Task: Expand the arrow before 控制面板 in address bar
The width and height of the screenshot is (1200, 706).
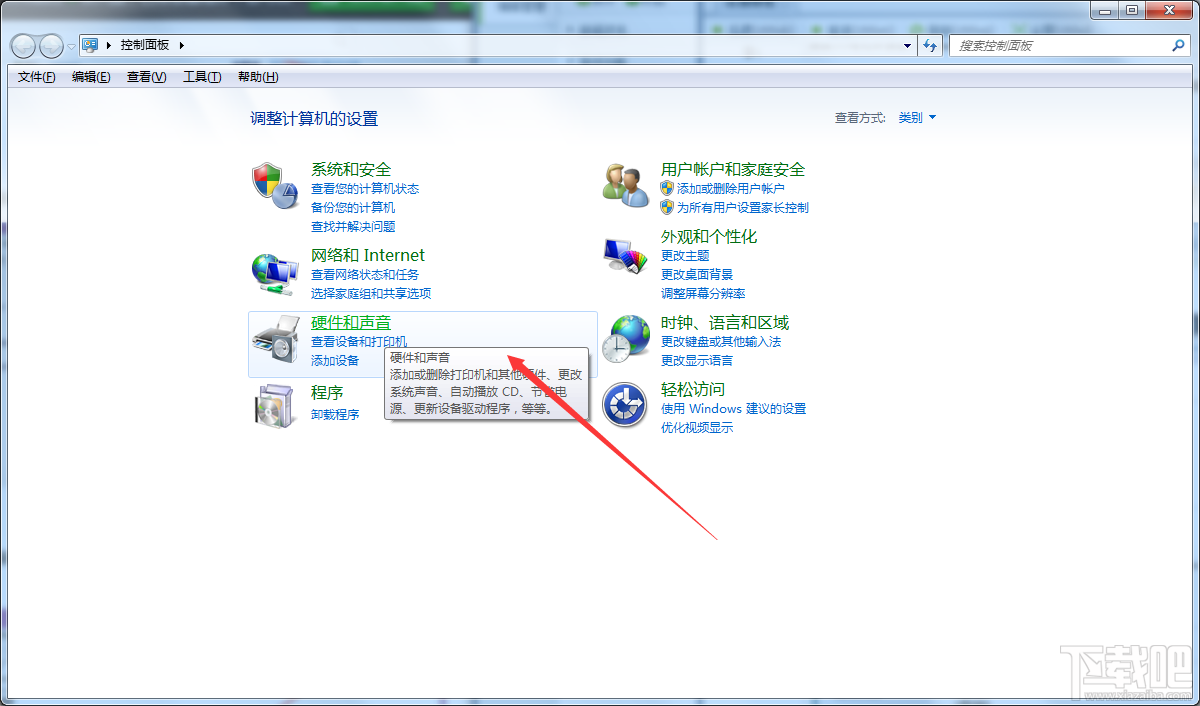Action: (x=109, y=45)
